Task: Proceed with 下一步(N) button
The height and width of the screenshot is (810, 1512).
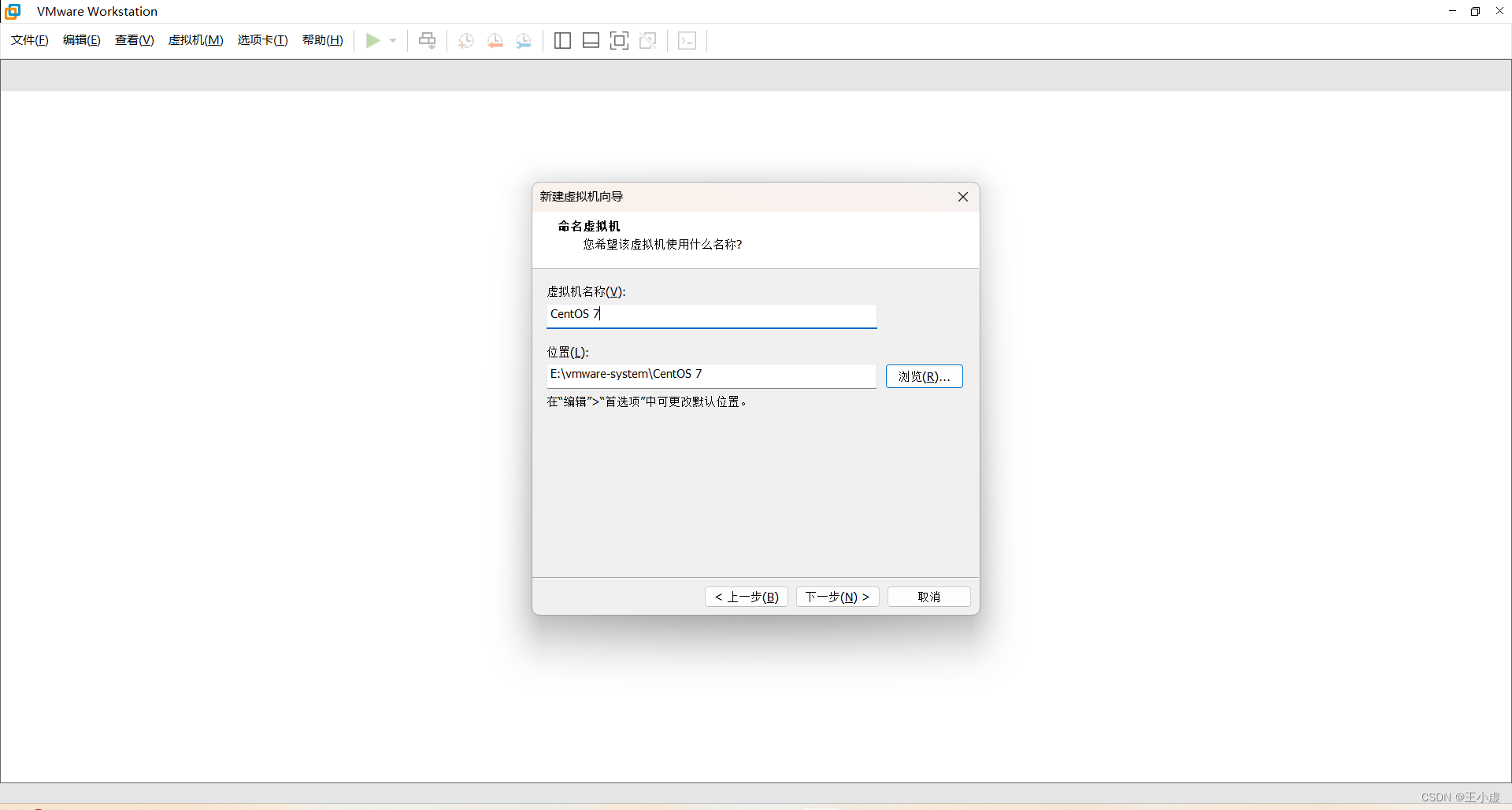Action: point(838,597)
